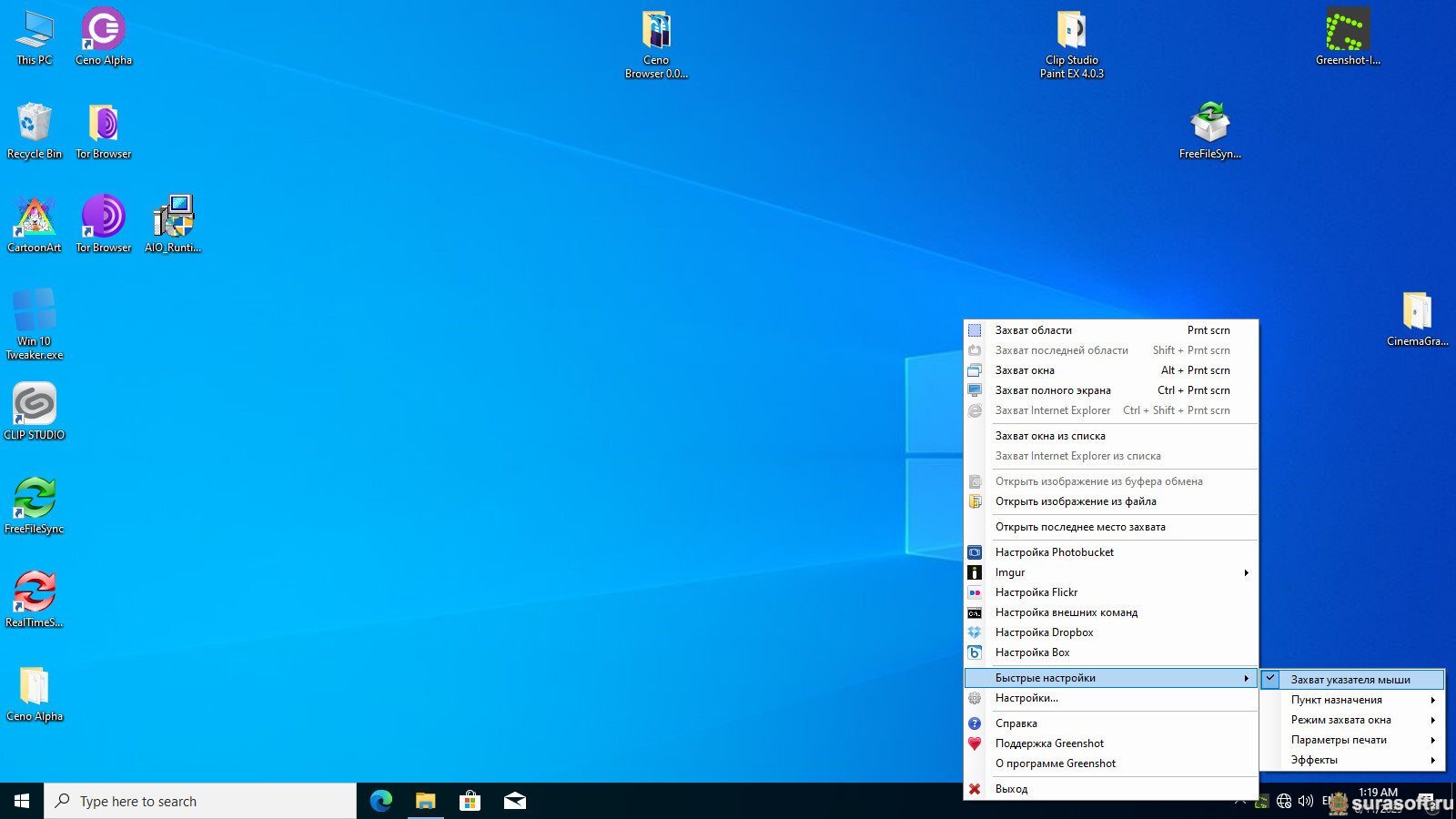Screen dimensions: 1456x819
Task: Click the Захват области capture icon
Action: pyautogui.click(x=975, y=330)
